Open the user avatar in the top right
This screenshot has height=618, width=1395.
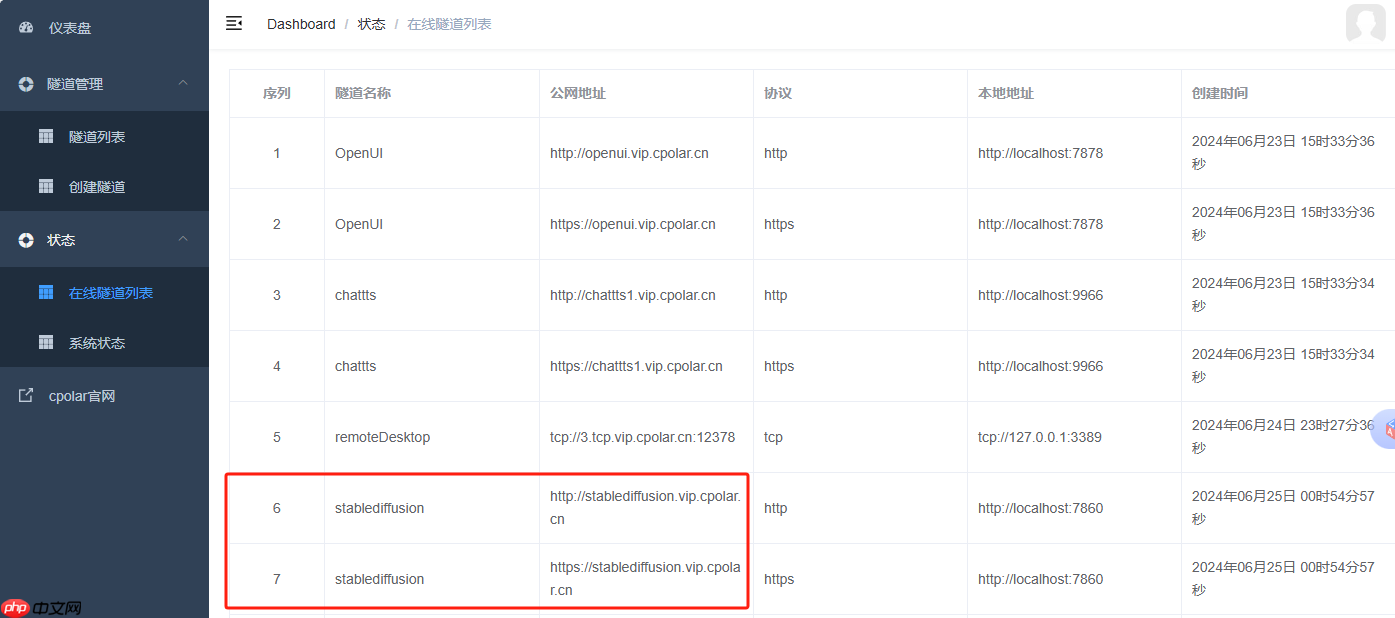tap(1365, 22)
